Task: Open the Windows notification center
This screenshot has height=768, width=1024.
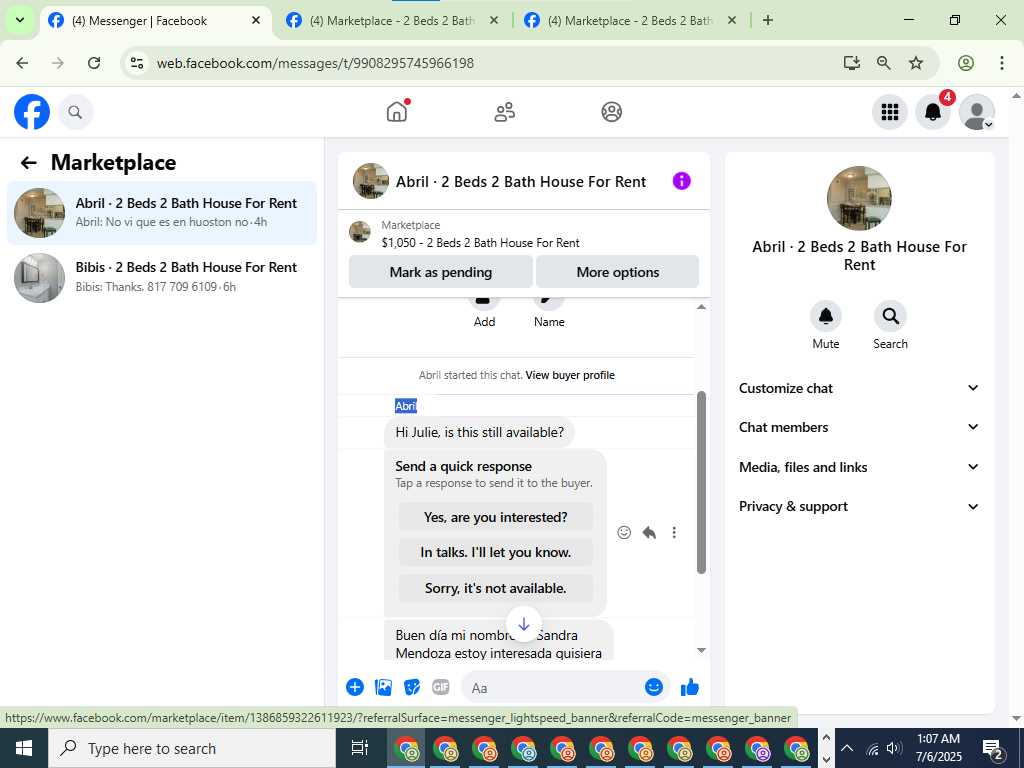Action: [993, 749]
